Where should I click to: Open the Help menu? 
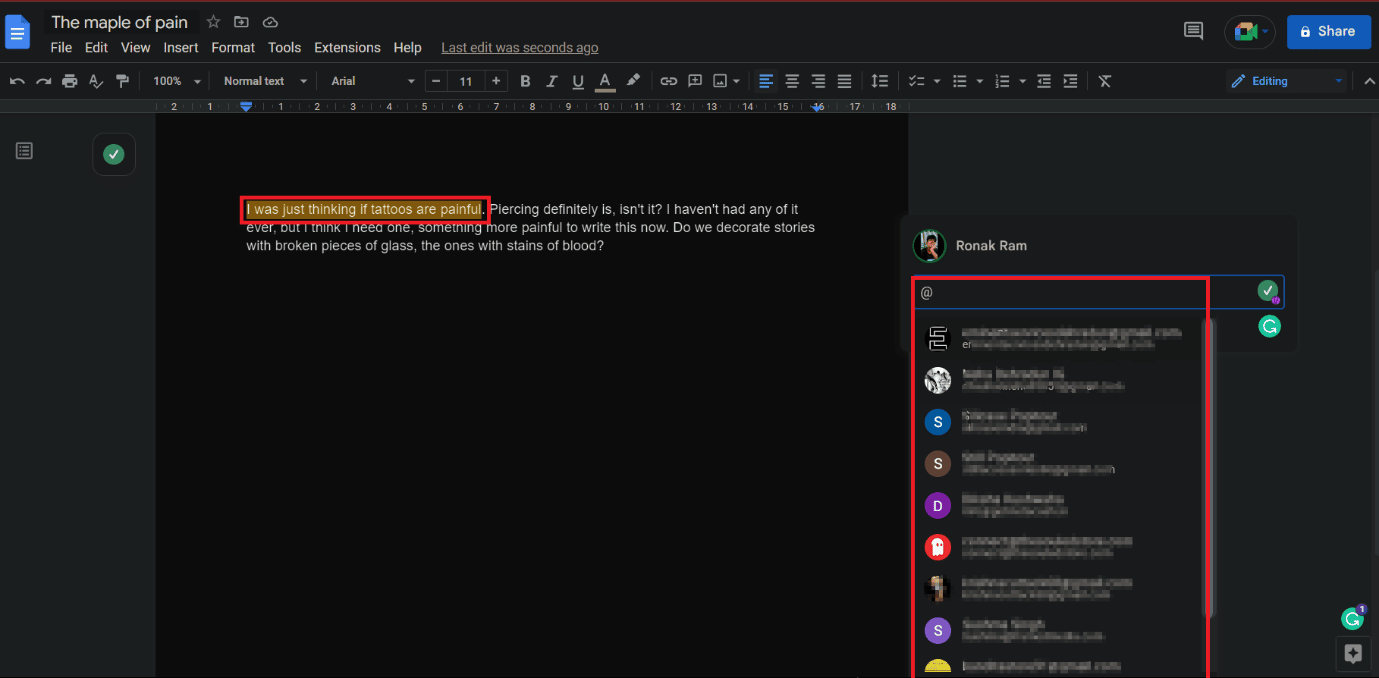(407, 48)
